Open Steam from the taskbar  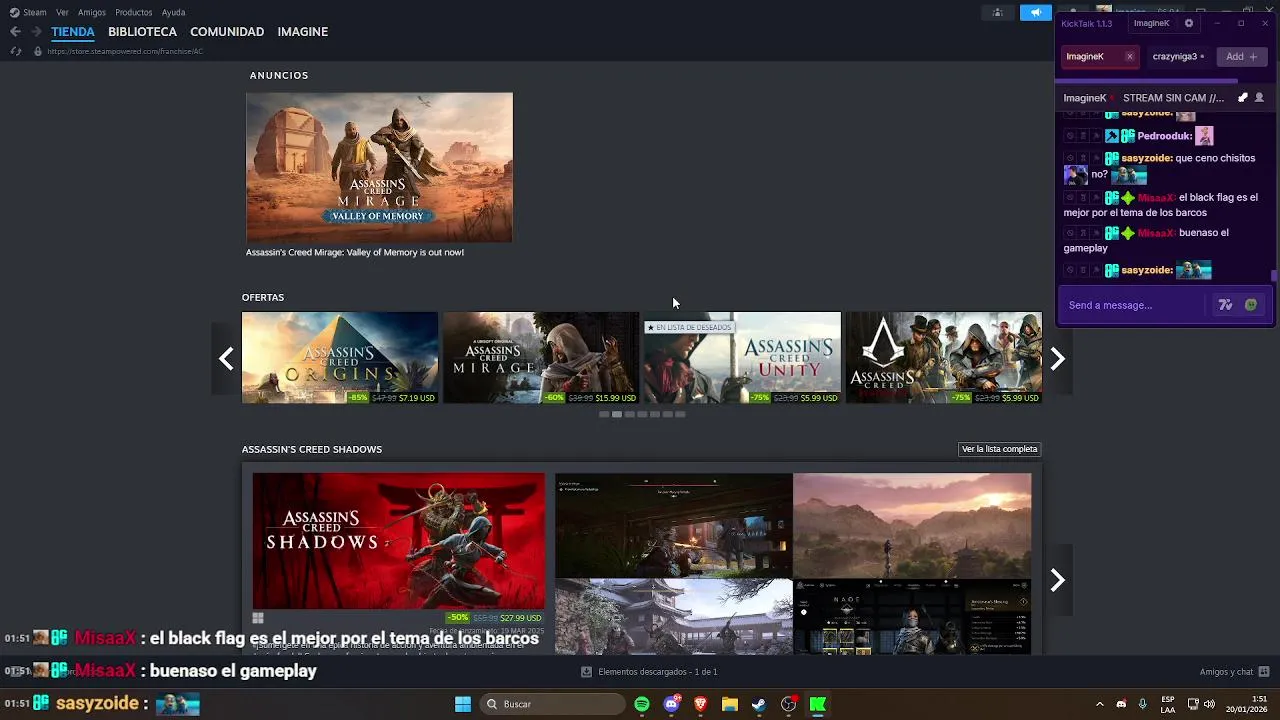[x=759, y=704]
